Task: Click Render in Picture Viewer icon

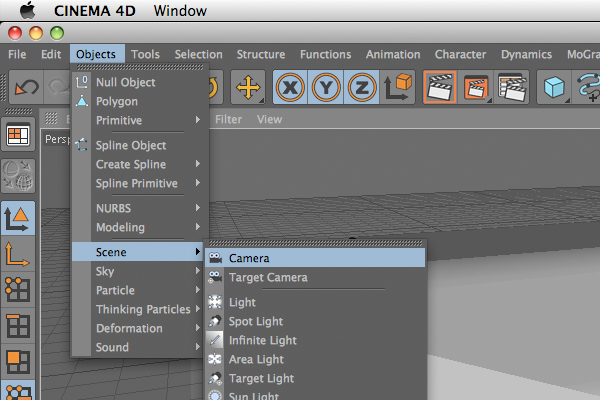Action: [x=476, y=87]
